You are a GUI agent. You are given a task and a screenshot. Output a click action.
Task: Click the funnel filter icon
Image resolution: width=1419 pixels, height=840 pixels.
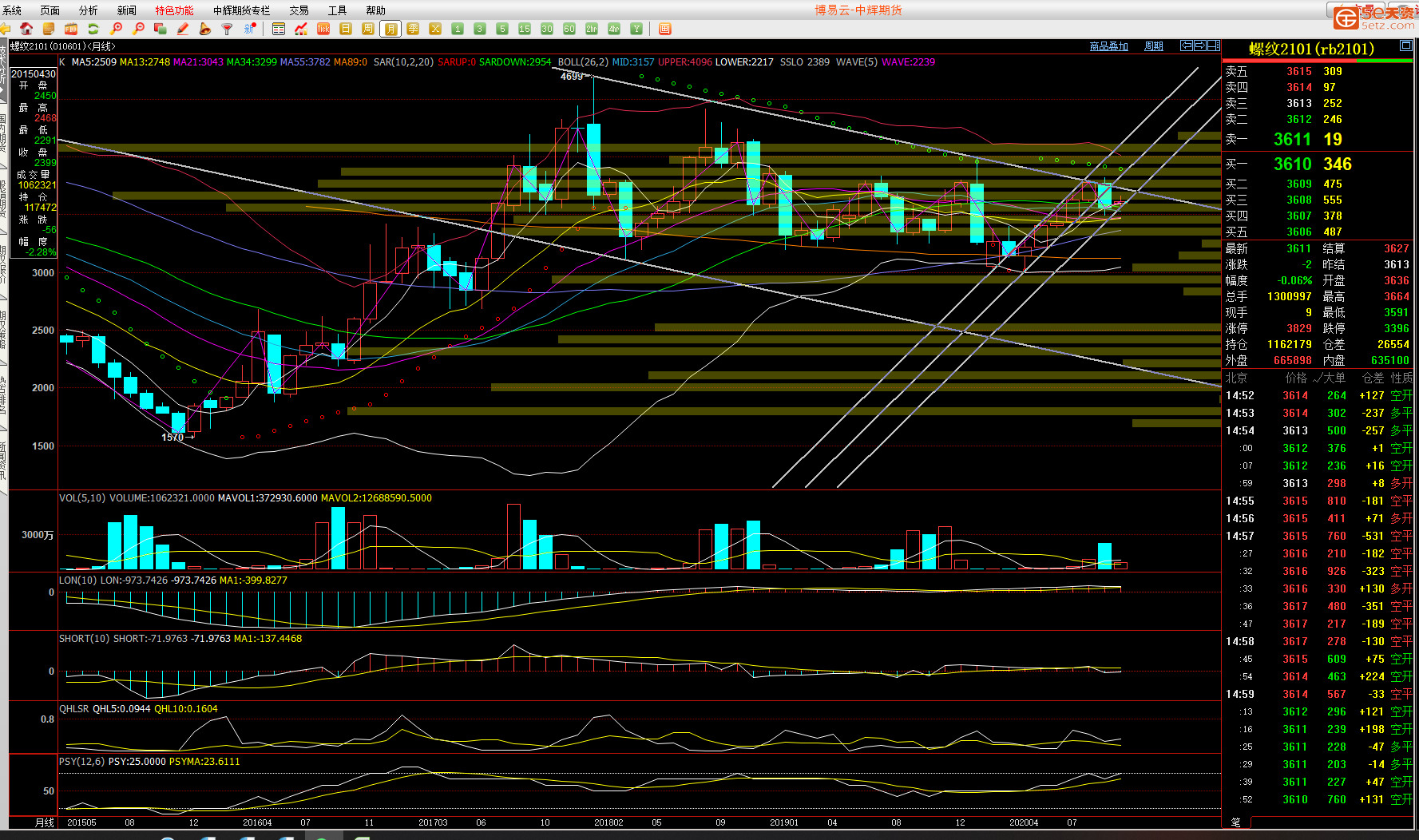228,29
